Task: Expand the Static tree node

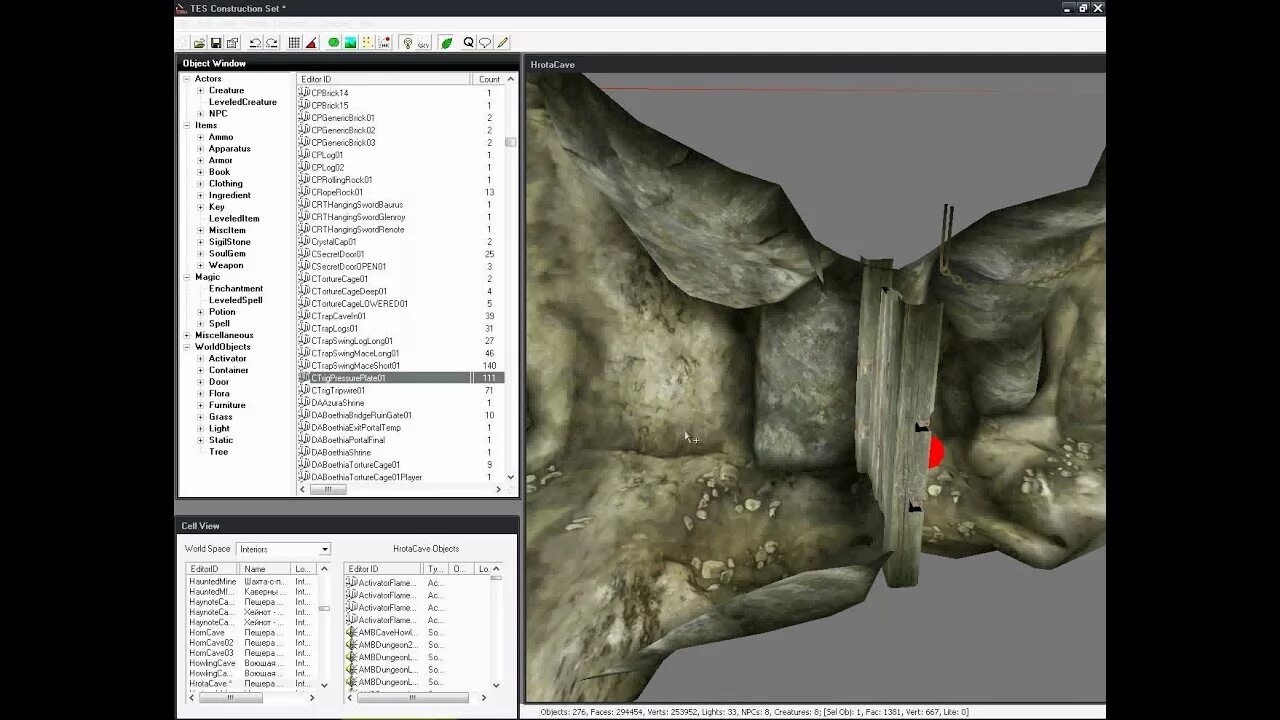Action: (x=200, y=440)
